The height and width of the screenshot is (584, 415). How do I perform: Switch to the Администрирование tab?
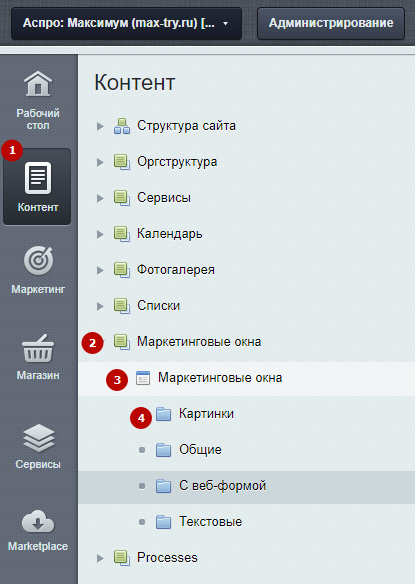point(331,23)
